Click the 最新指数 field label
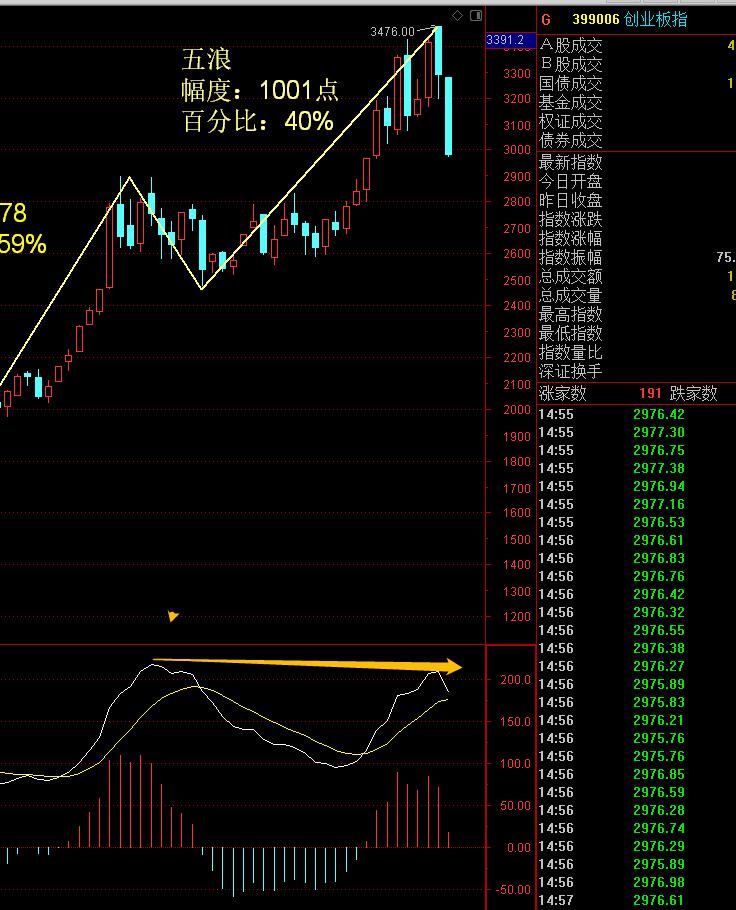 pyautogui.click(x=571, y=162)
